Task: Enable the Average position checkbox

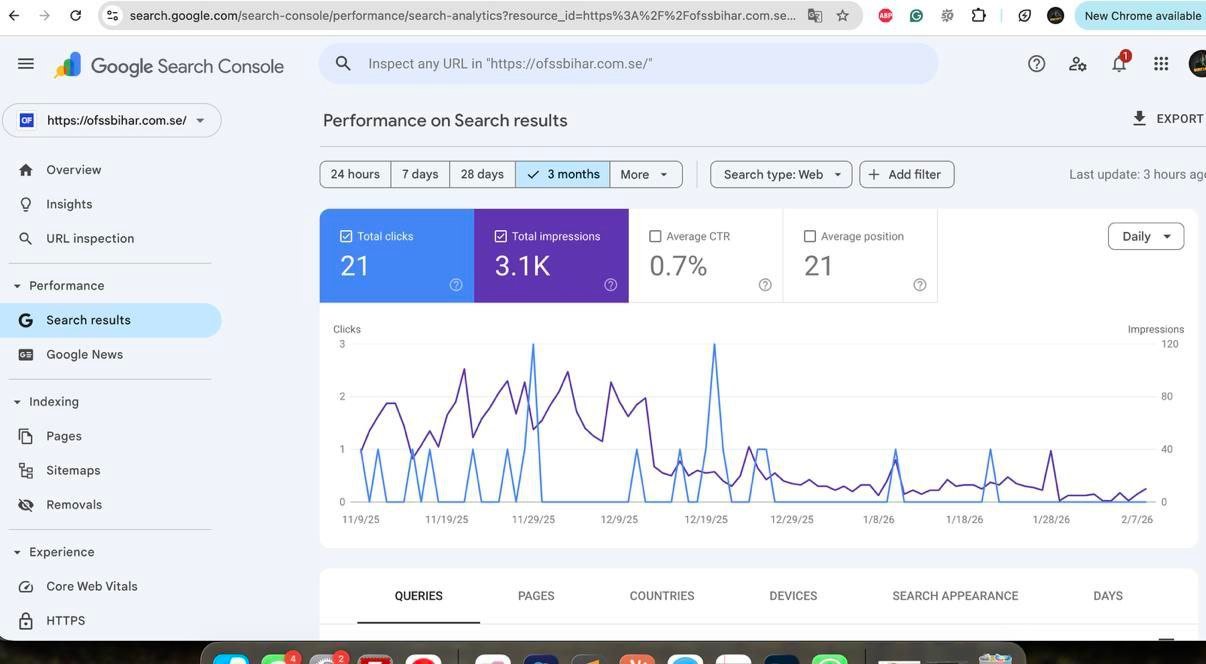Action: [x=810, y=237]
